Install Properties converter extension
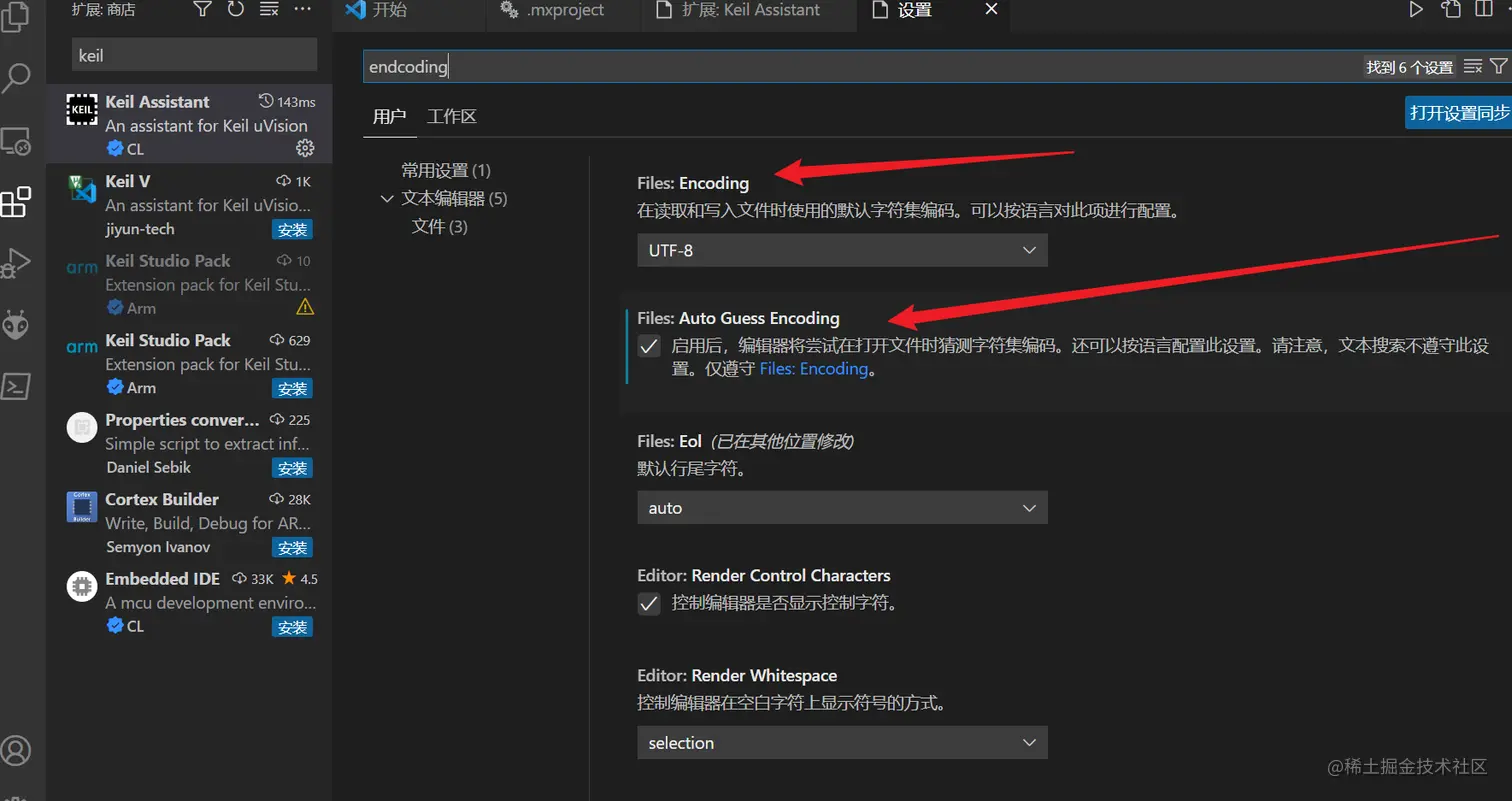 click(x=292, y=468)
